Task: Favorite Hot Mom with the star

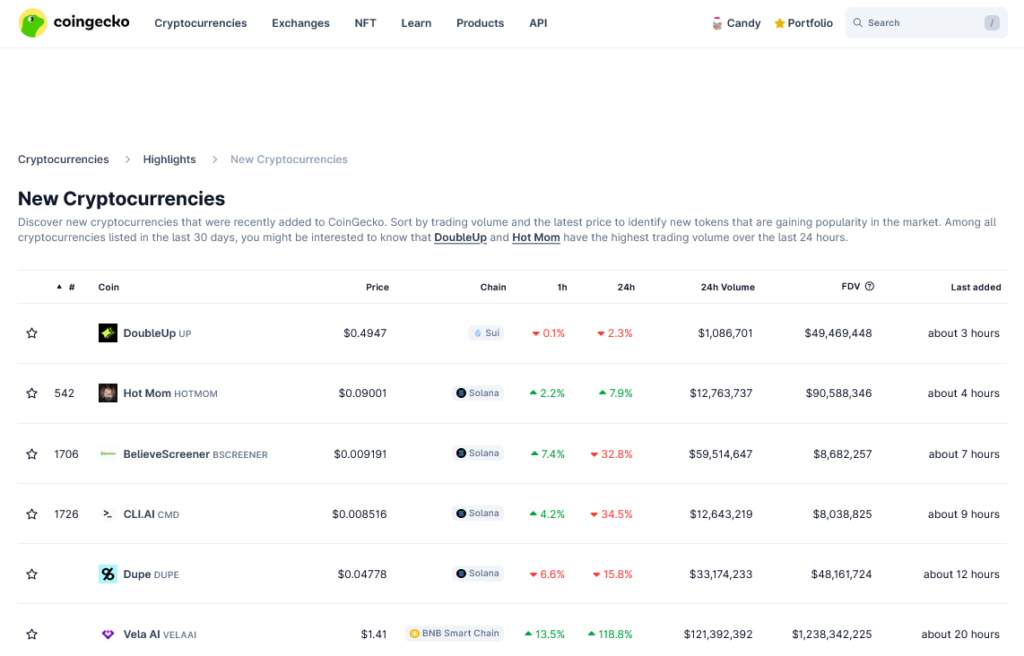Action: [x=31, y=393]
